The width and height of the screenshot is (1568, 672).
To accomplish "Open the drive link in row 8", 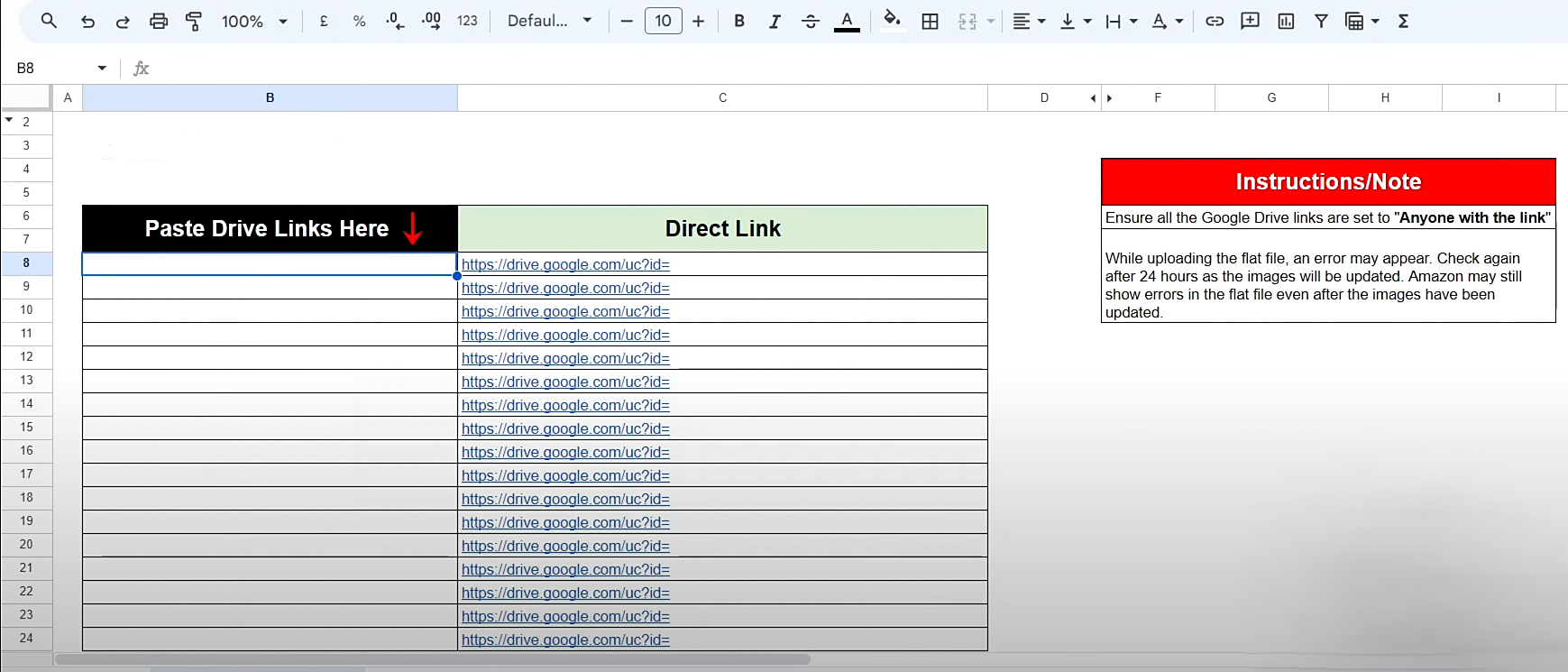I will [565, 264].
